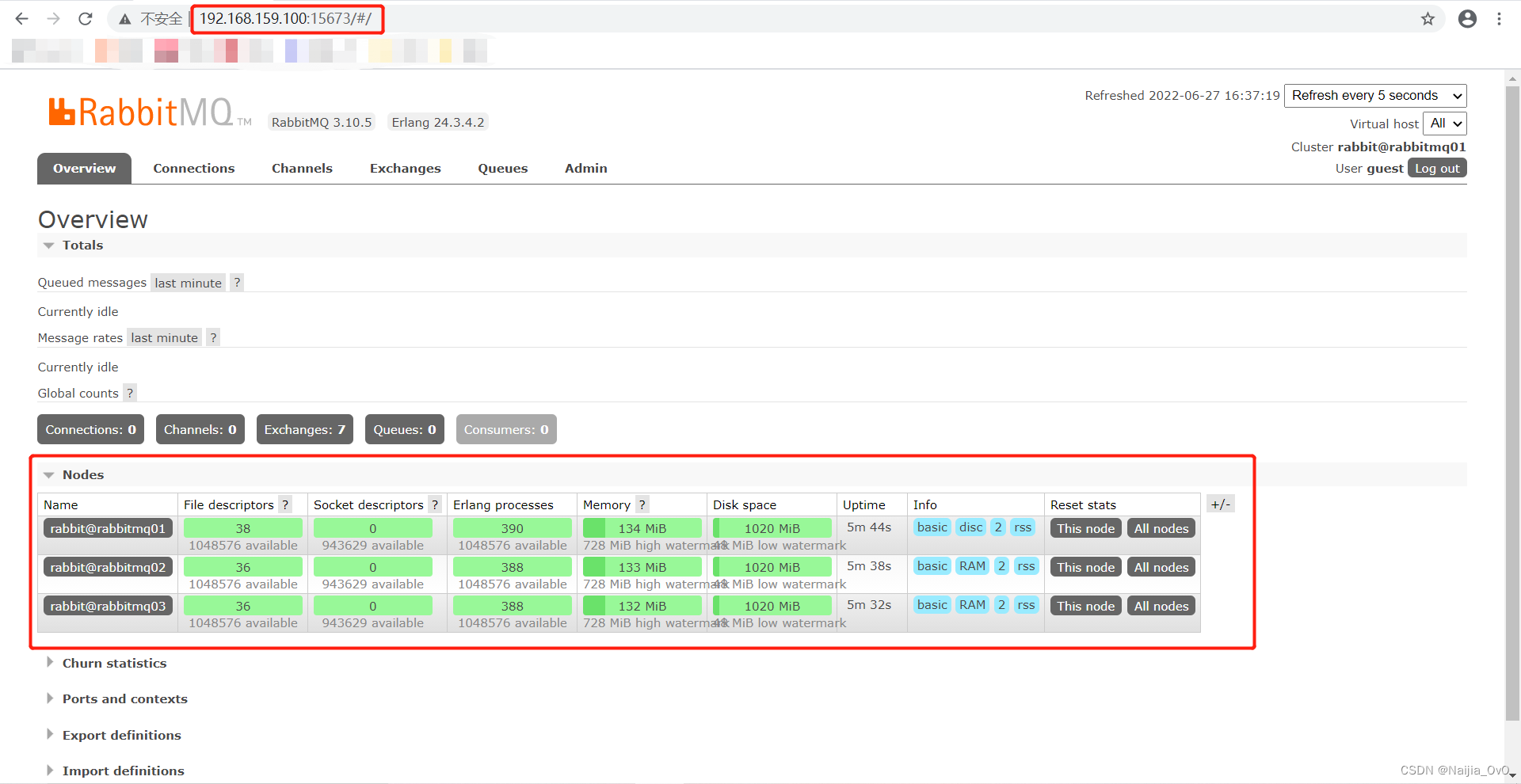Reset stats for This node on rabbitmq03
1521x784 pixels.
click(x=1085, y=606)
